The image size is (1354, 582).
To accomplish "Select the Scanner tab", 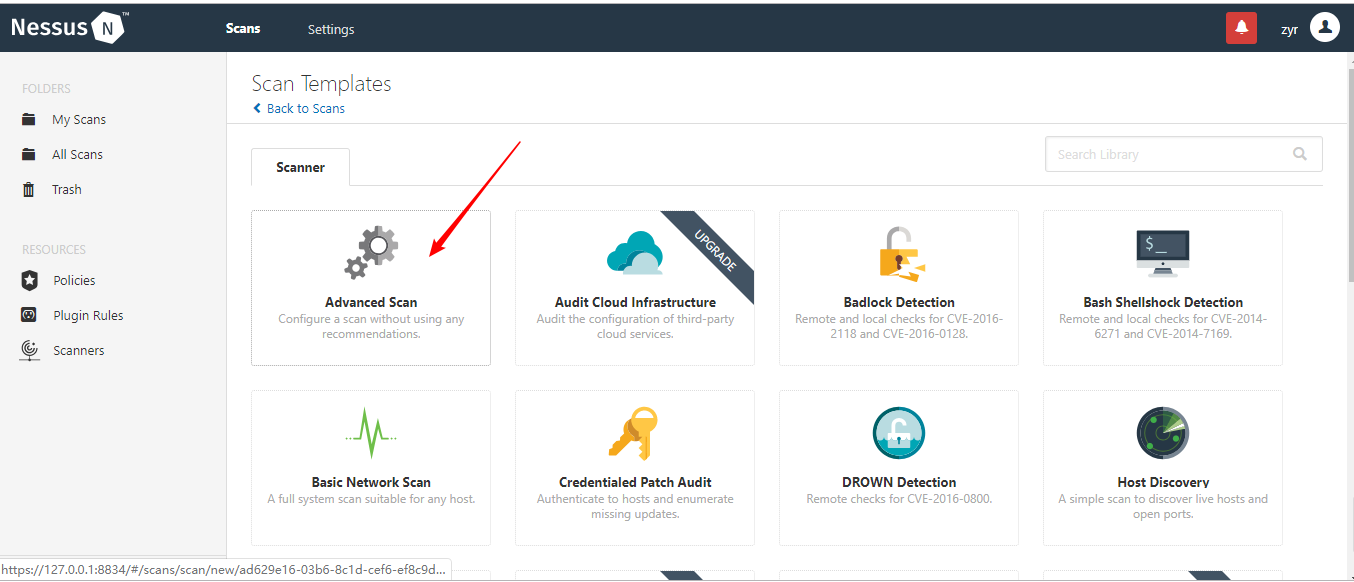I will (x=300, y=167).
